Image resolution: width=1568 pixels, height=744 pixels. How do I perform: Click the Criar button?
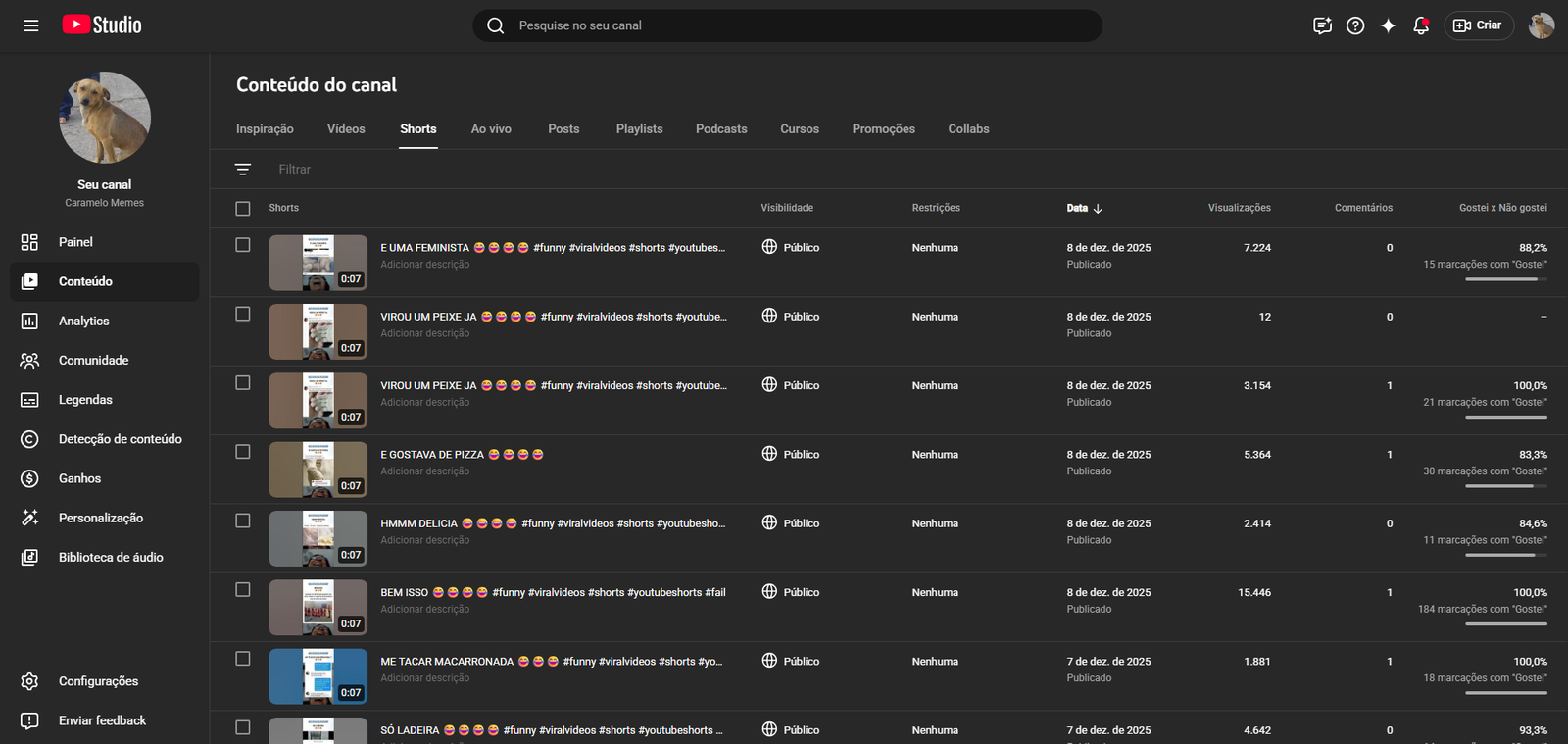(x=1478, y=25)
